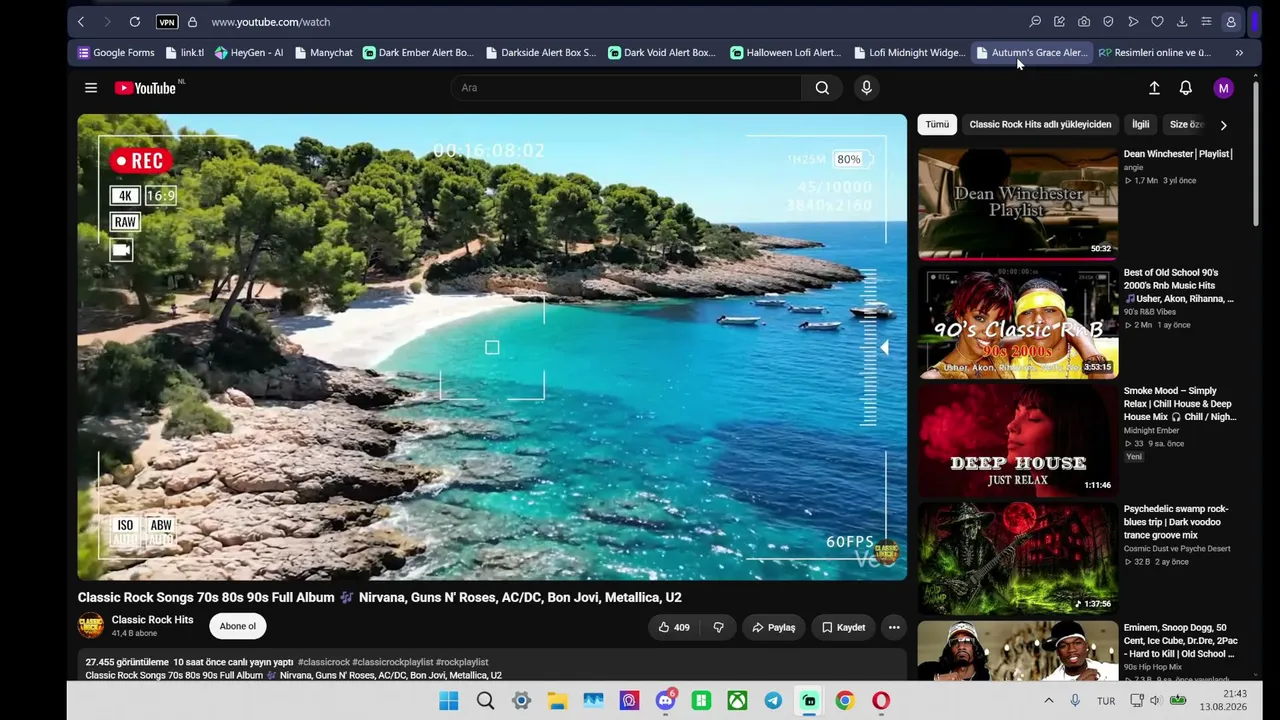Viewport: 1280px width, 720px height.
Task: Open the Autumn's Grace Alert bookmark
Action: 1031,53
